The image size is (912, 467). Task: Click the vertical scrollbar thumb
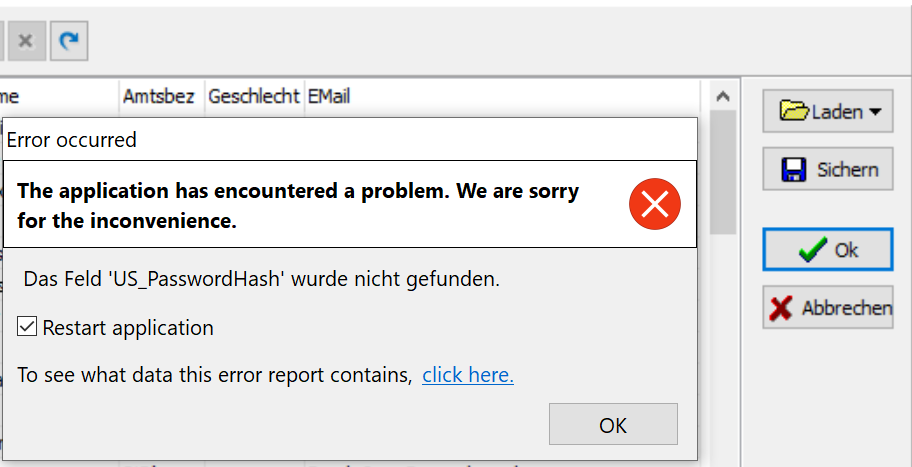(x=723, y=172)
